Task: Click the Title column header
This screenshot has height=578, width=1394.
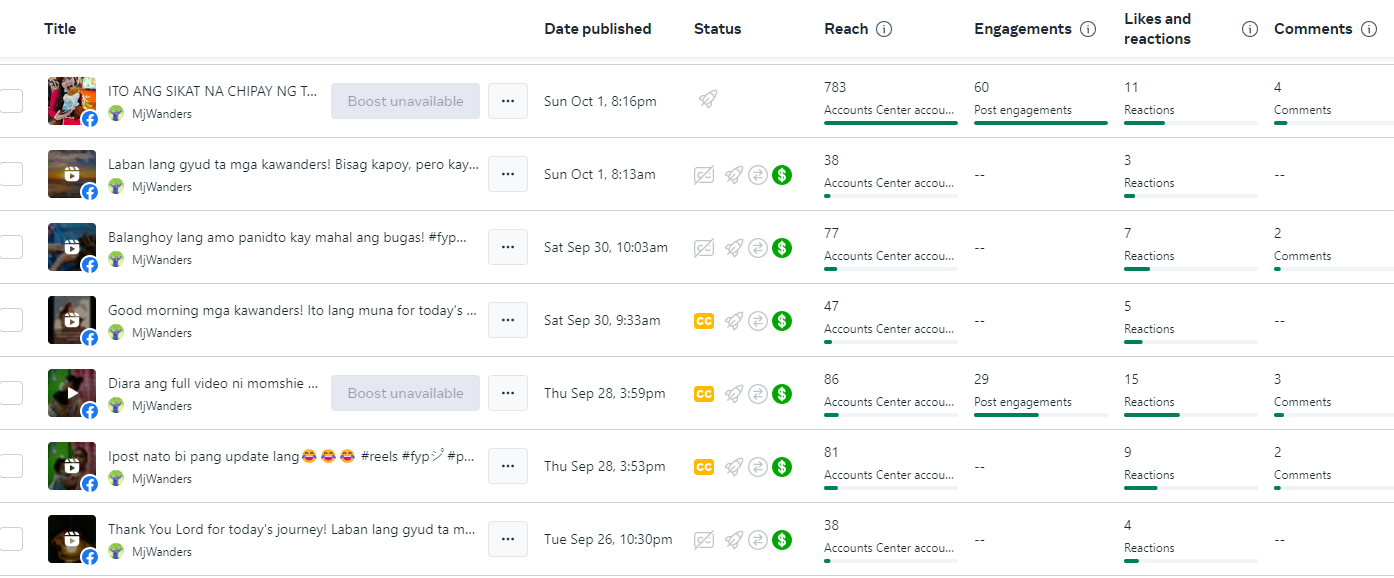Action: point(60,29)
